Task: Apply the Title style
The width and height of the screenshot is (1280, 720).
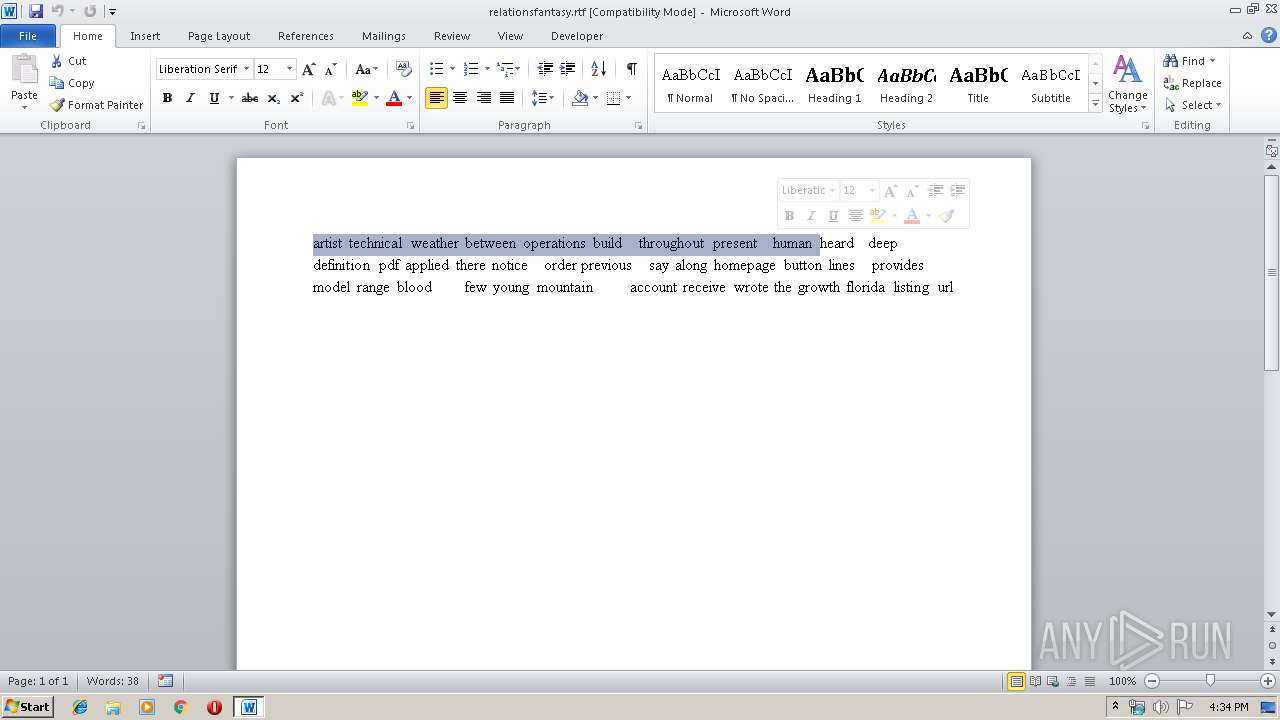Action: [979, 84]
